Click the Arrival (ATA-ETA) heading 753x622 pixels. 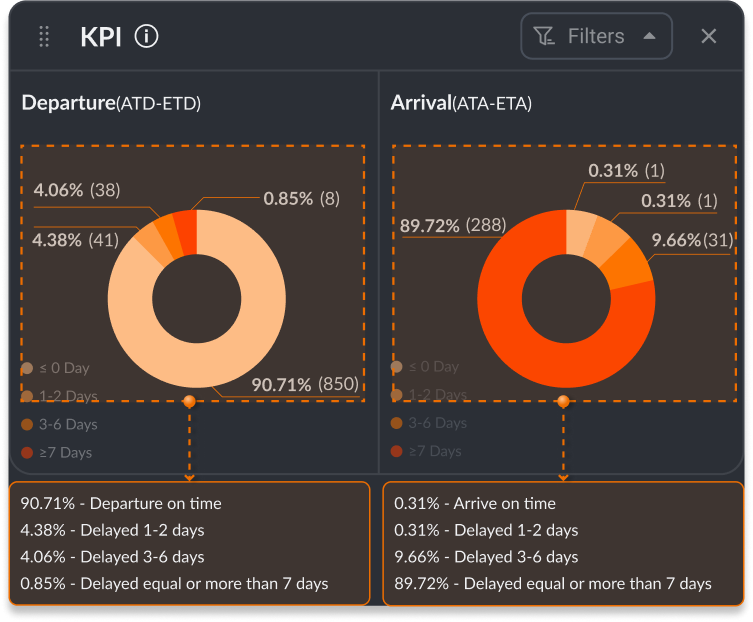(x=461, y=103)
